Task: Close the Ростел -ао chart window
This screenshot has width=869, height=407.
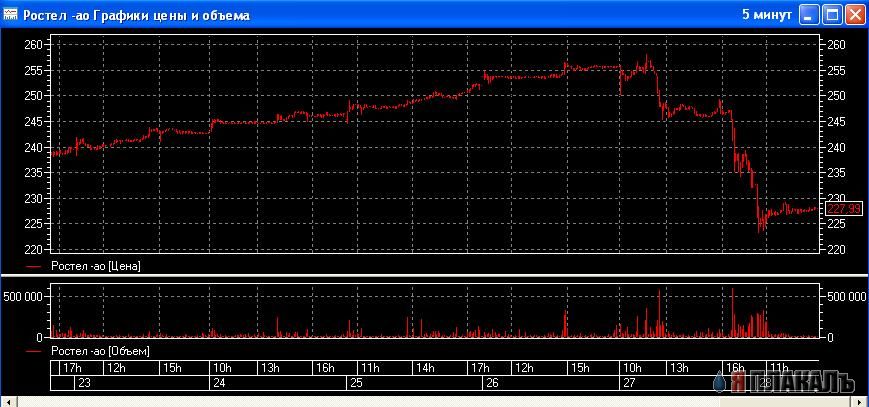Action: point(855,15)
